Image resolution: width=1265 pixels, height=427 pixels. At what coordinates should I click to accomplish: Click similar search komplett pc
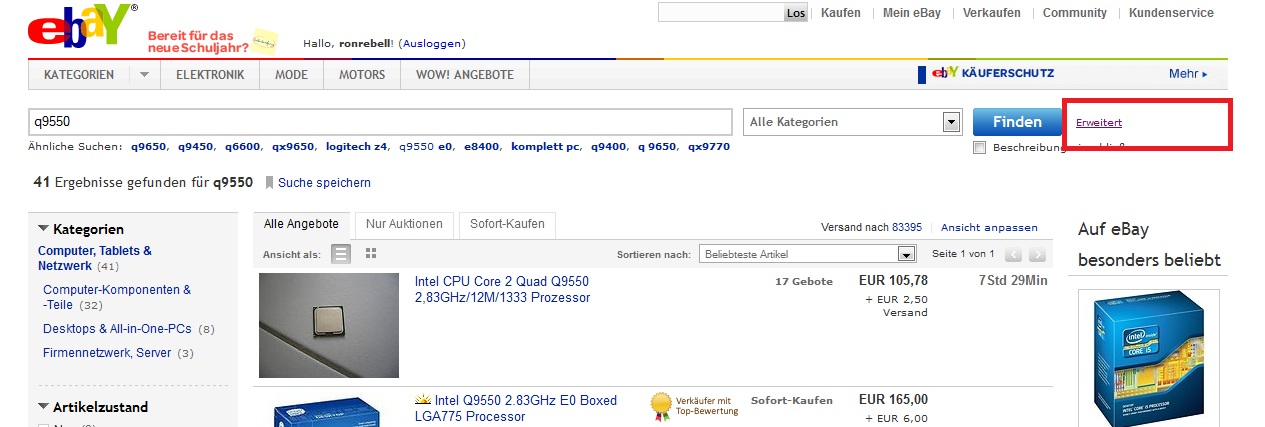tap(545, 147)
